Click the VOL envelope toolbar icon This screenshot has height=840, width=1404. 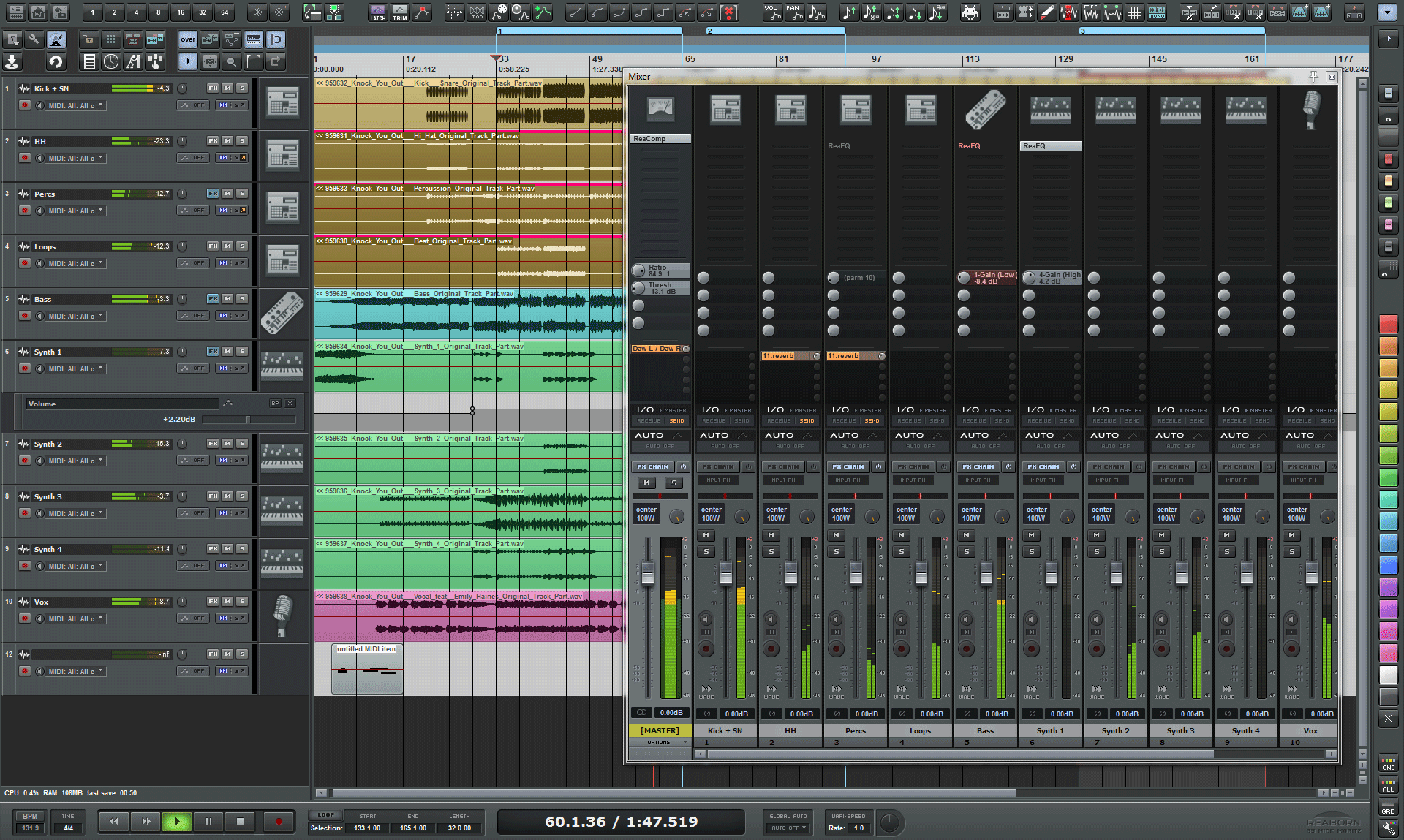(x=772, y=12)
